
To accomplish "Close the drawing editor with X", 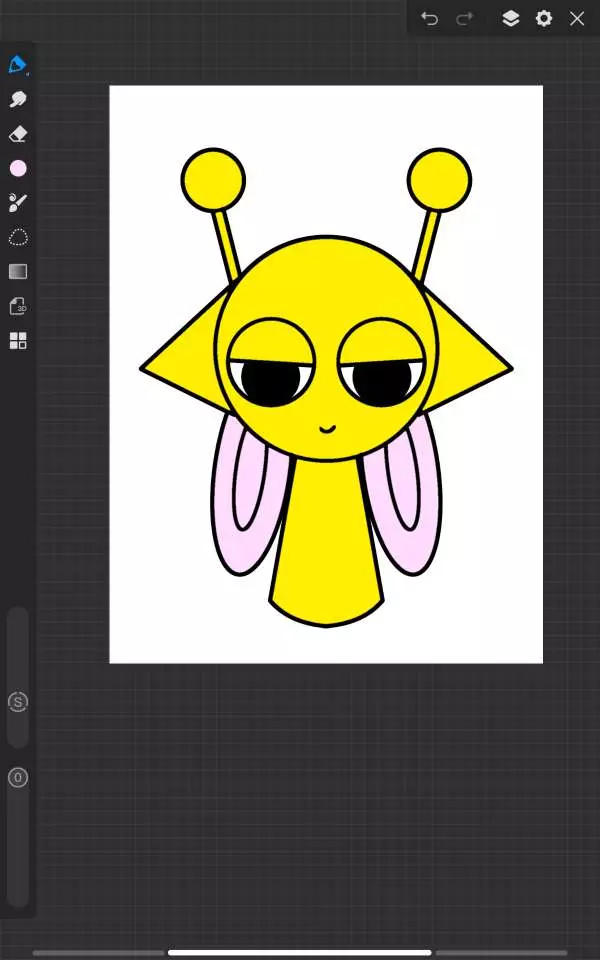I will point(577,18).
